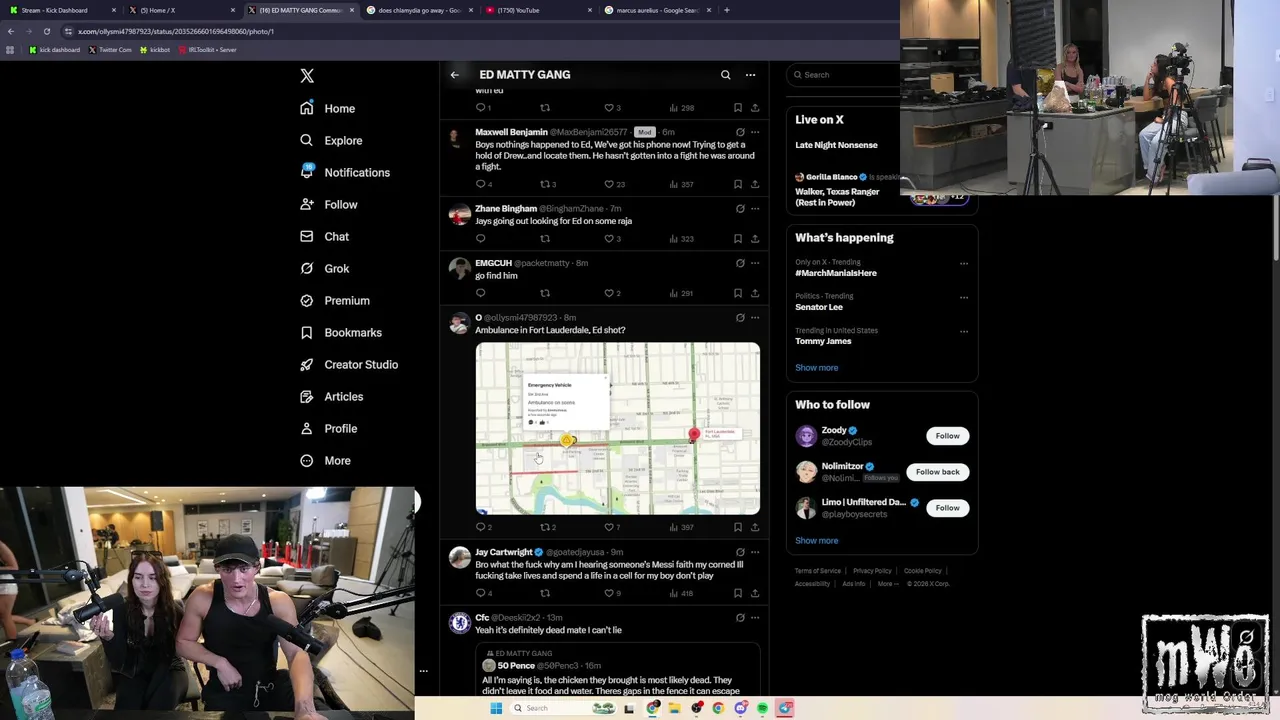
Task: Open a new browser tab
Action: coord(727,10)
